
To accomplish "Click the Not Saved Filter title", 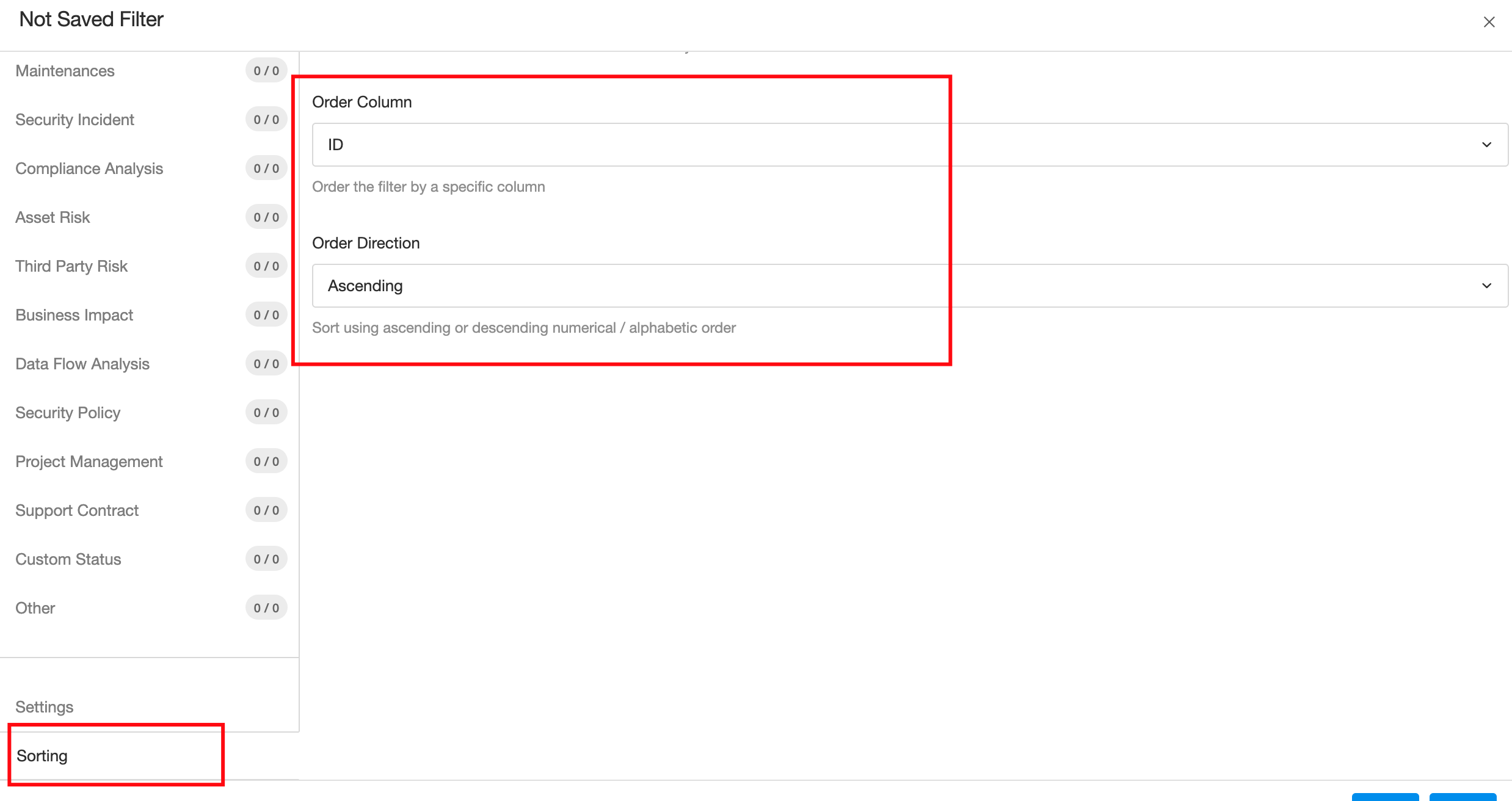I will click(92, 20).
